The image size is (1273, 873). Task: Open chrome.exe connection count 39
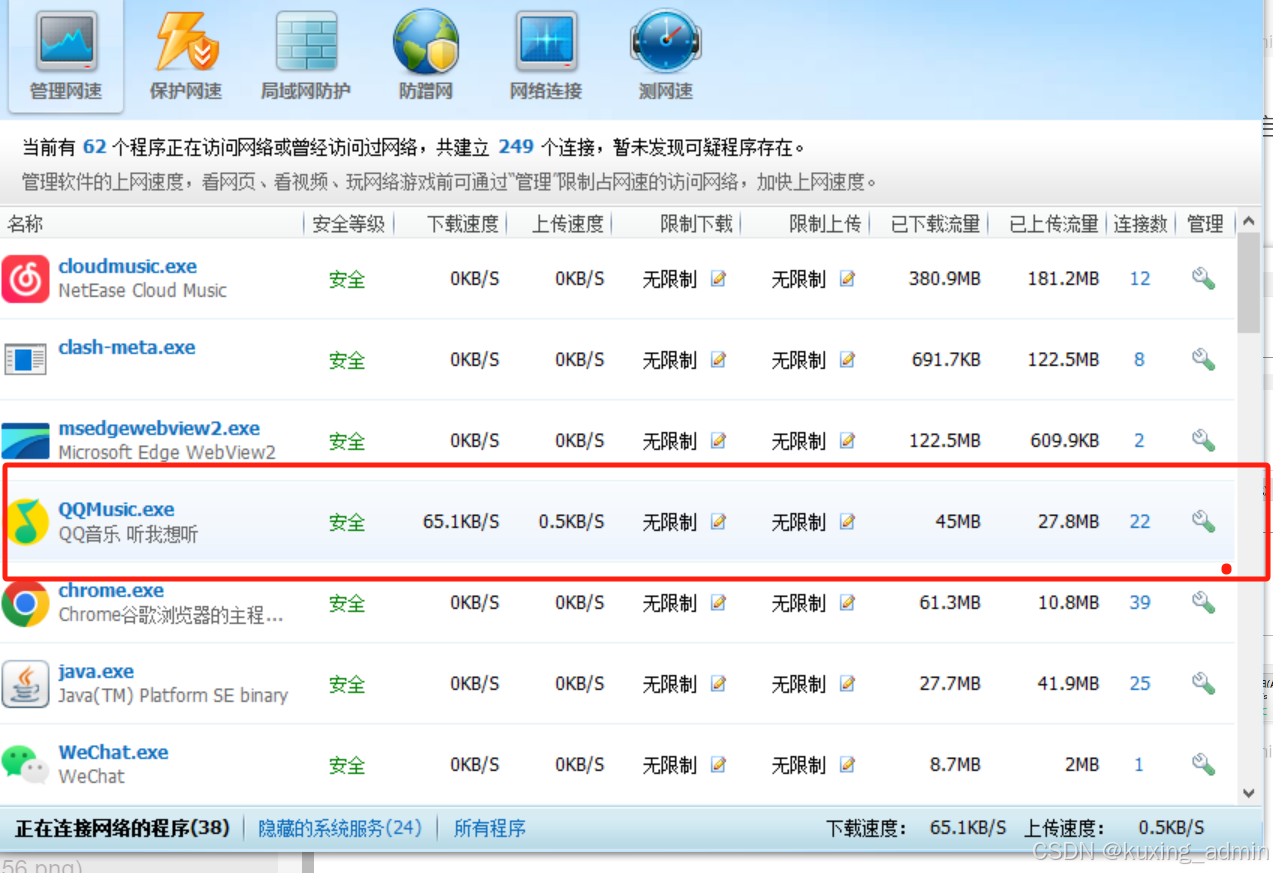coord(1140,603)
